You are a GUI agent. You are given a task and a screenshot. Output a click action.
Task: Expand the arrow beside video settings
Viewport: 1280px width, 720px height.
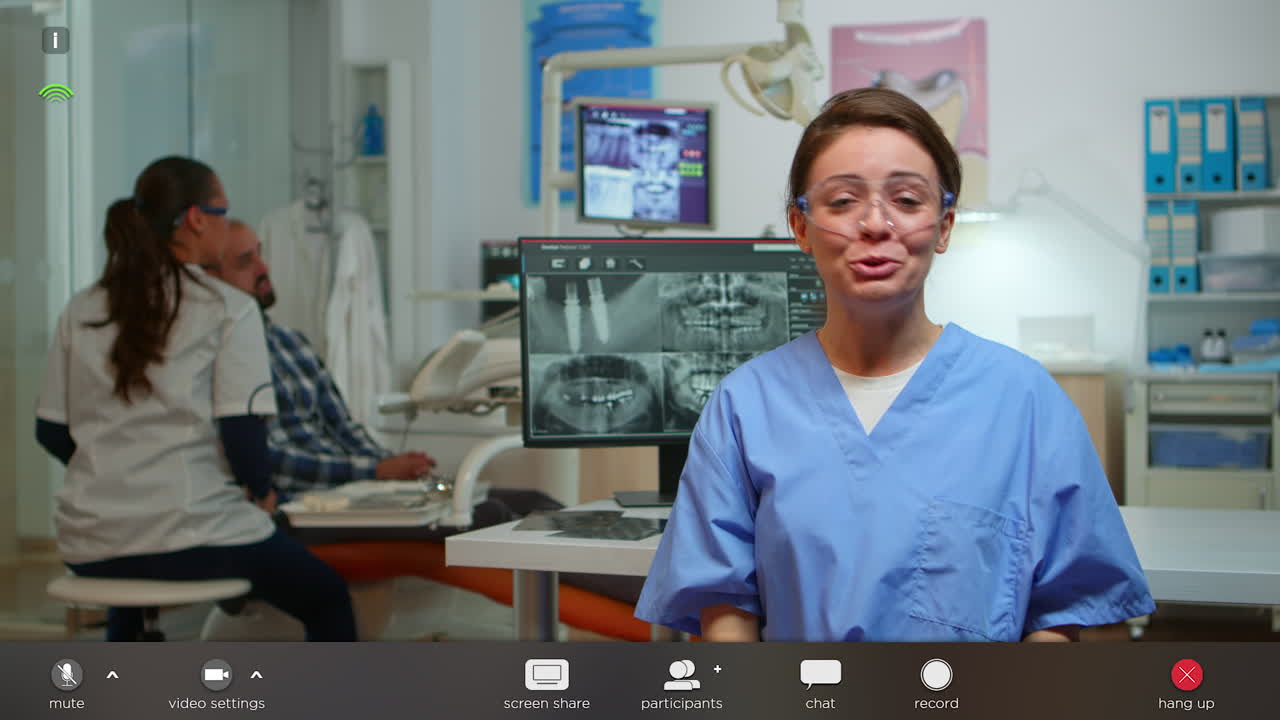tap(256, 675)
